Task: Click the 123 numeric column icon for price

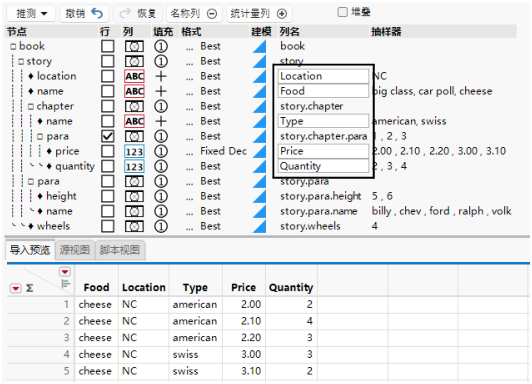Action: click(x=134, y=151)
